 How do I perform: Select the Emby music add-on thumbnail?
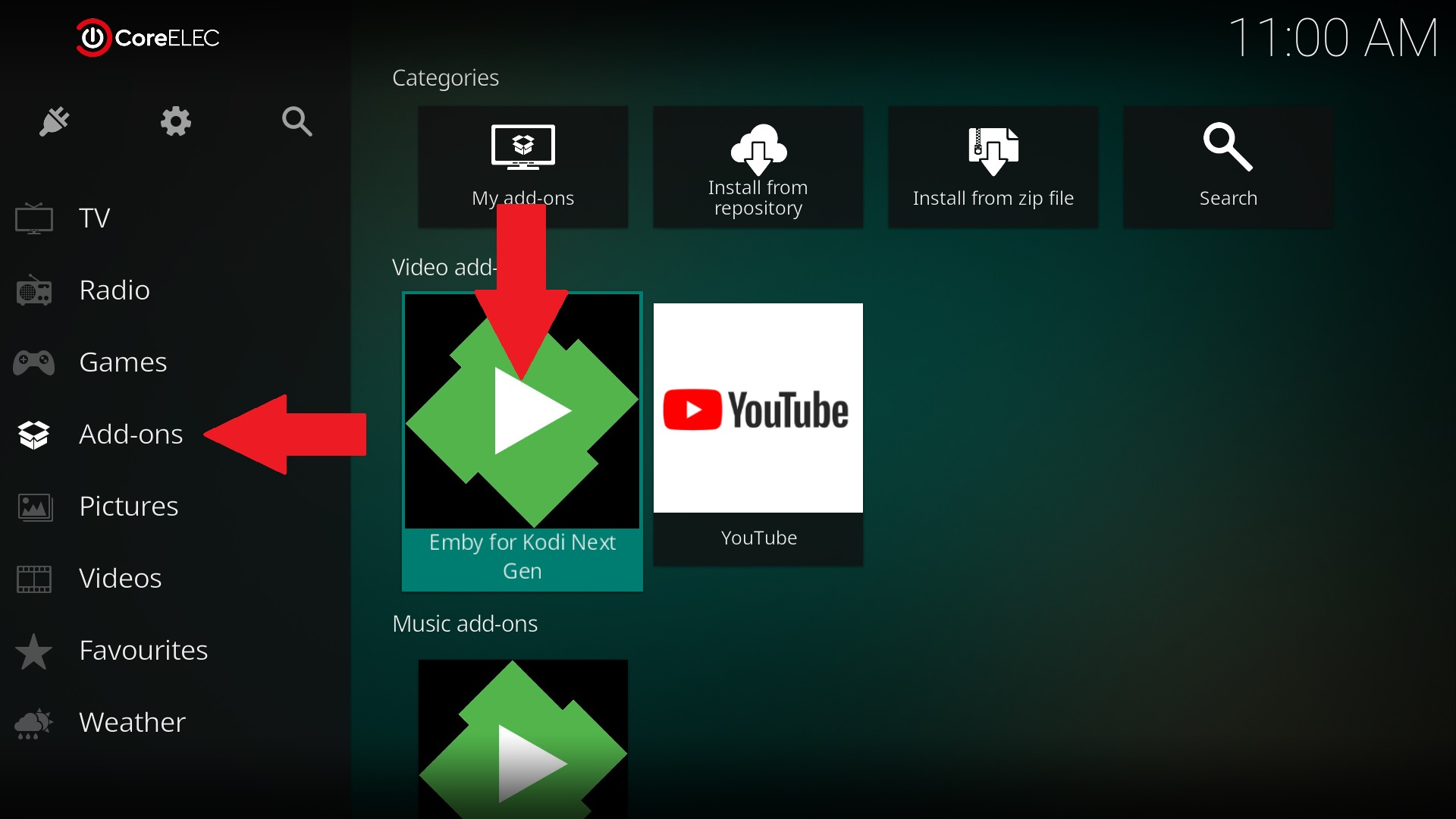(x=522, y=739)
